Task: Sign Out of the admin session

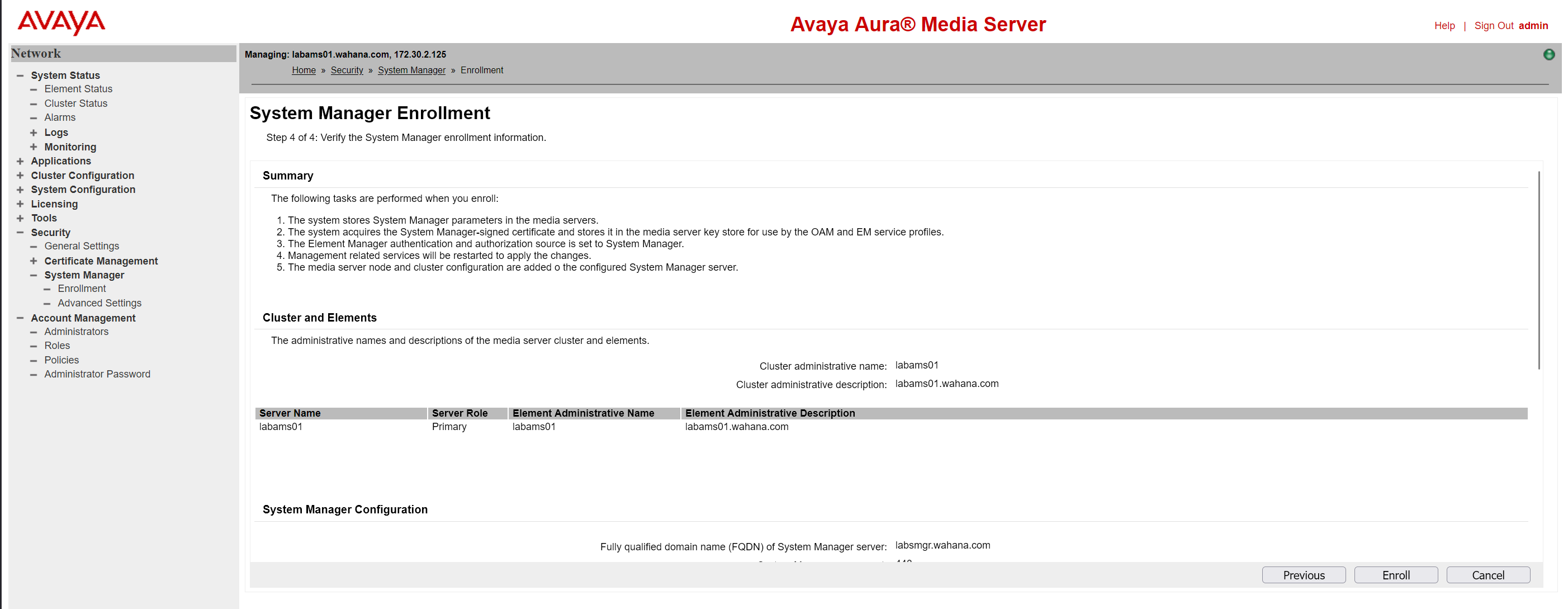Action: [1493, 26]
